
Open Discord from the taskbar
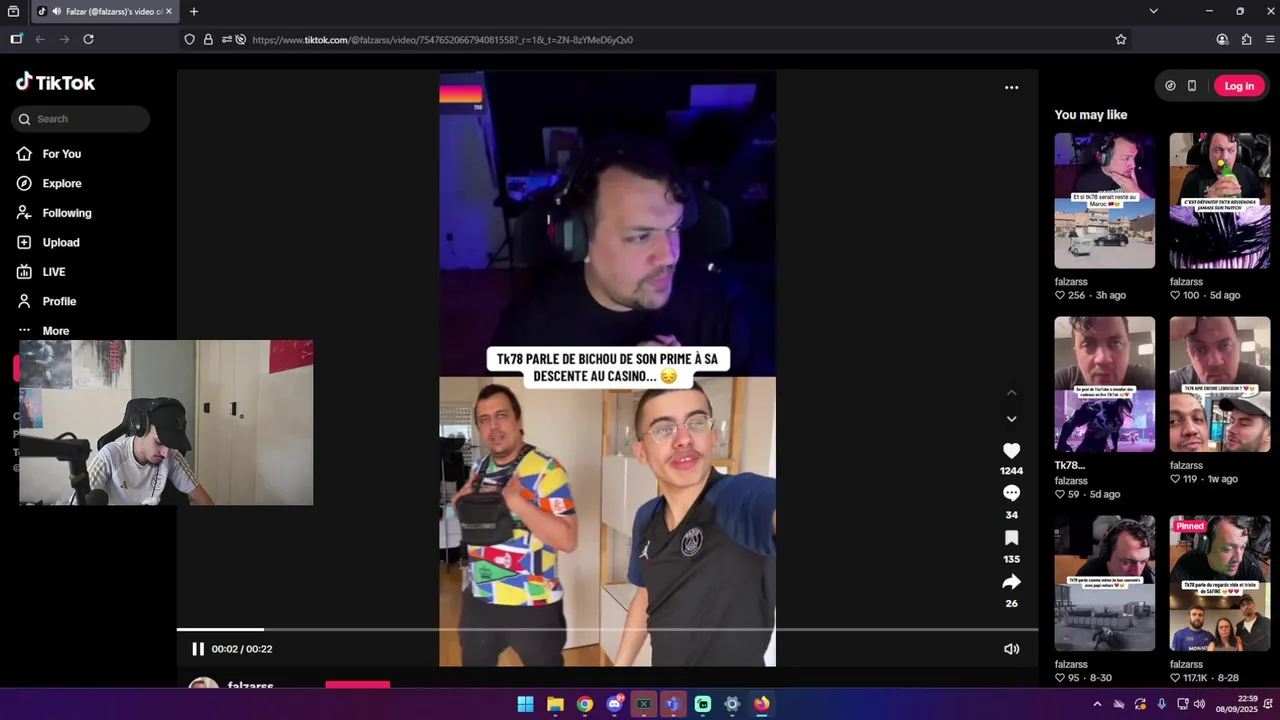click(614, 704)
